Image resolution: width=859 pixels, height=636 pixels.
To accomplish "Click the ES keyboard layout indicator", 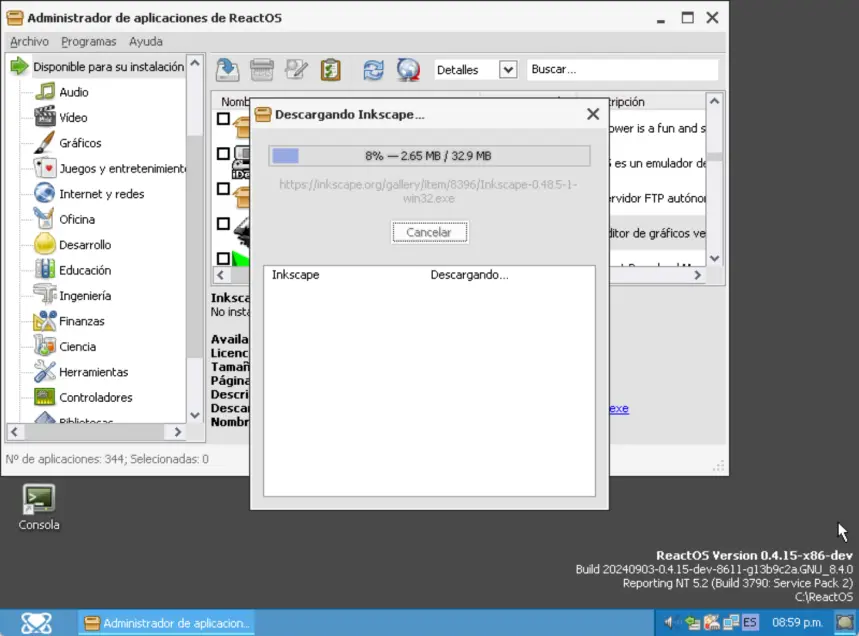I will click(749, 622).
